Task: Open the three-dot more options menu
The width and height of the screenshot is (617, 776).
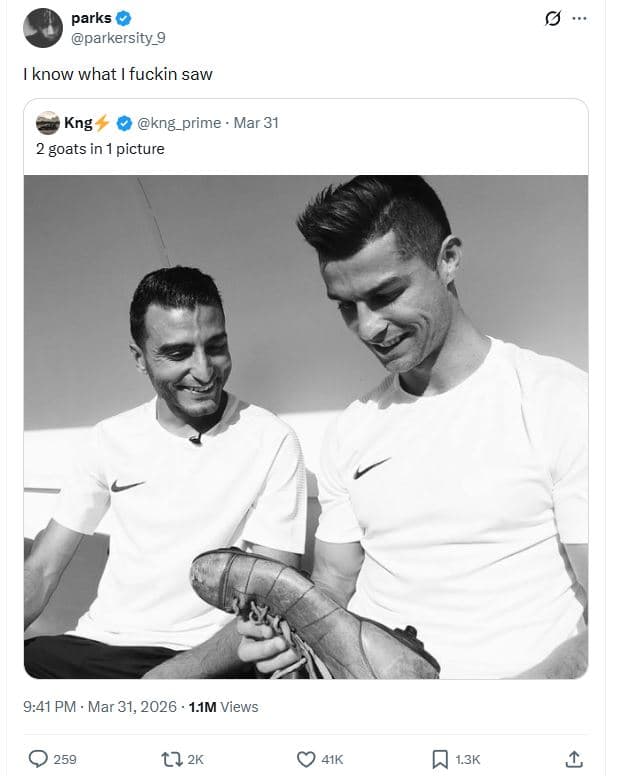Action: [580, 19]
